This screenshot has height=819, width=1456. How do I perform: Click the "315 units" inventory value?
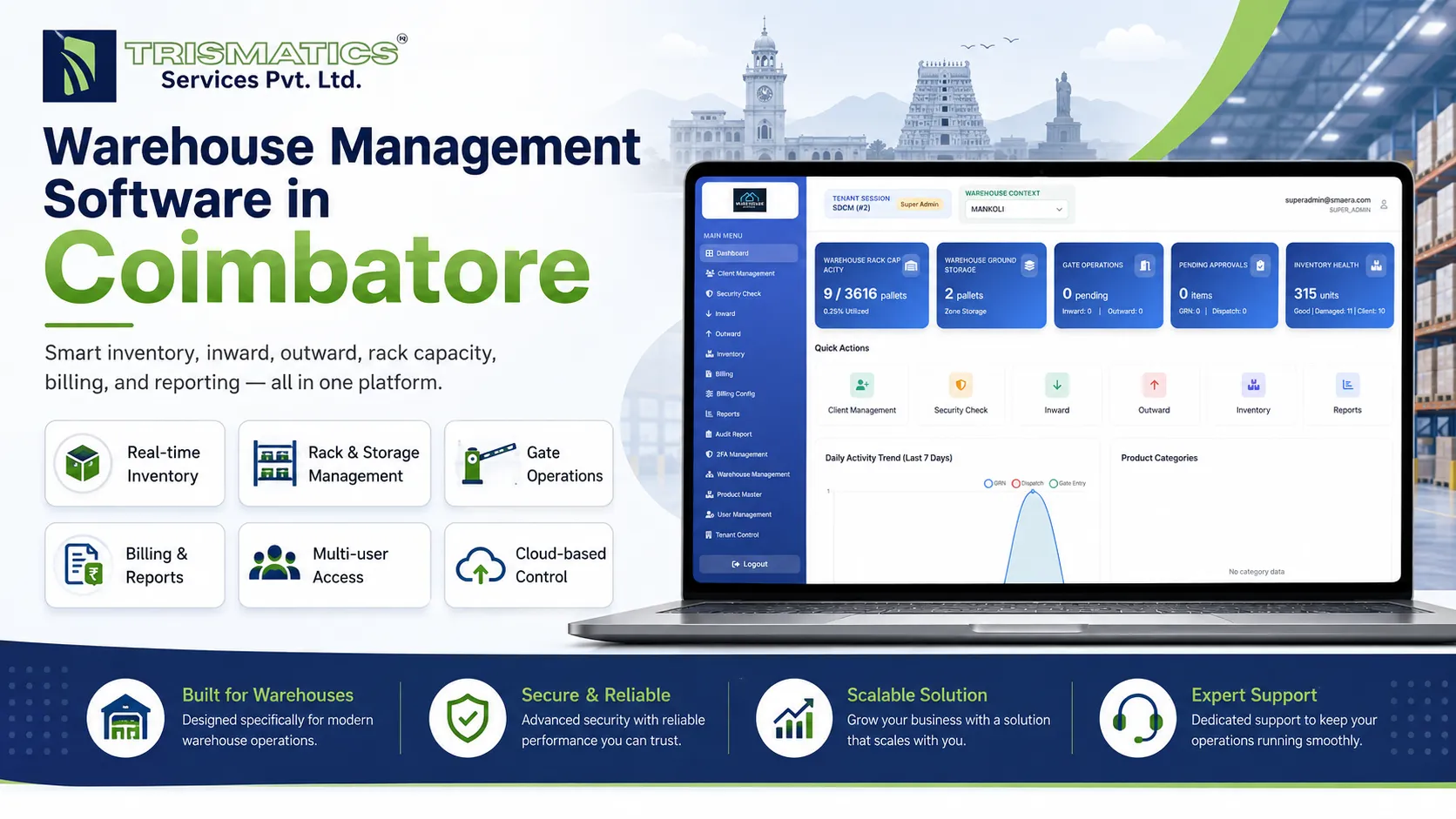click(1316, 294)
